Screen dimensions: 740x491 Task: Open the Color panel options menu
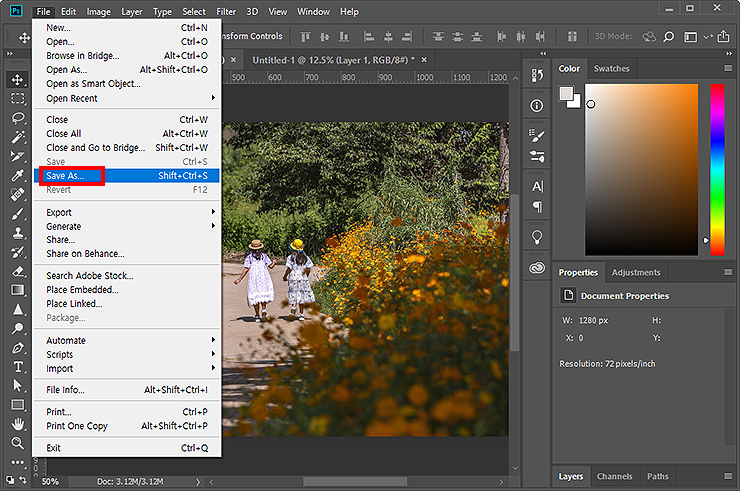tap(728, 68)
